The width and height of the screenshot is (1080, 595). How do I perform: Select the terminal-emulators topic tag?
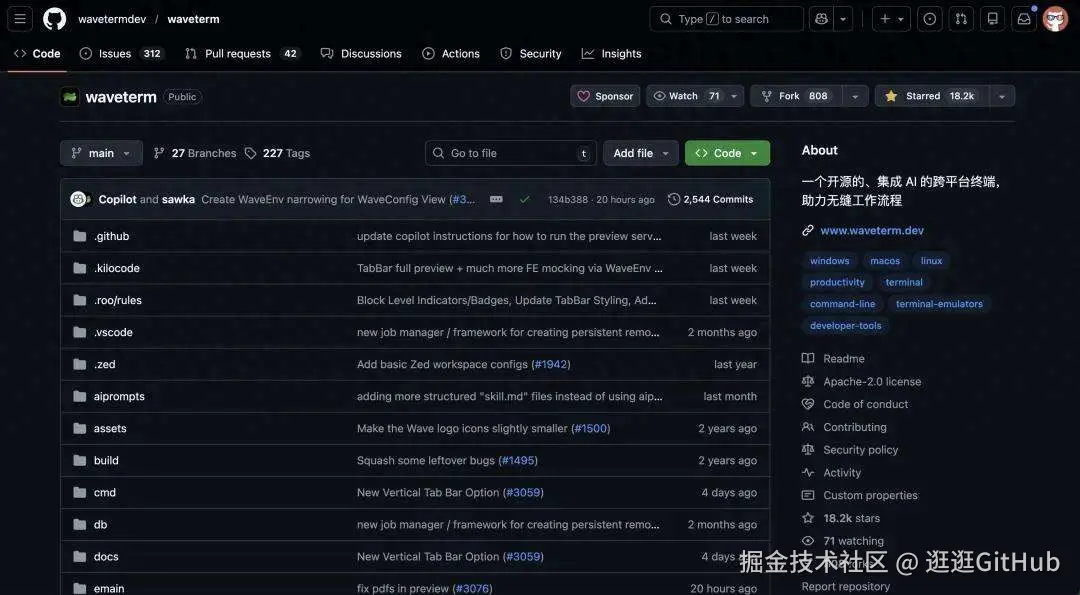pos(939,304)
